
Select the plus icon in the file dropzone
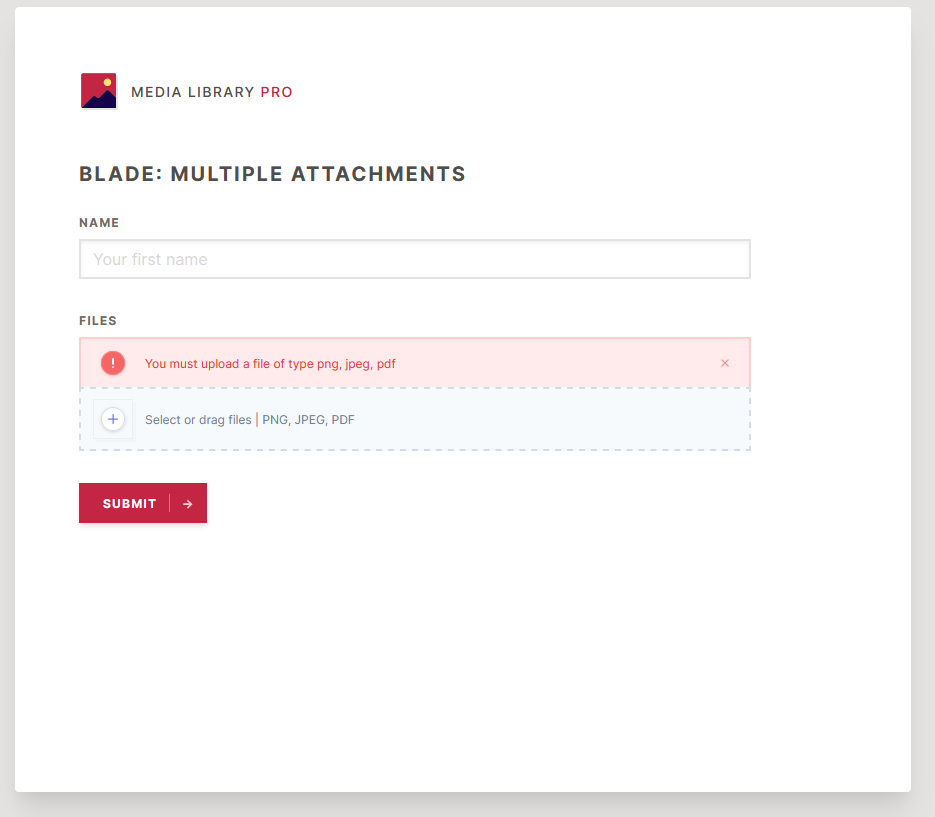(x=113, y=419)
